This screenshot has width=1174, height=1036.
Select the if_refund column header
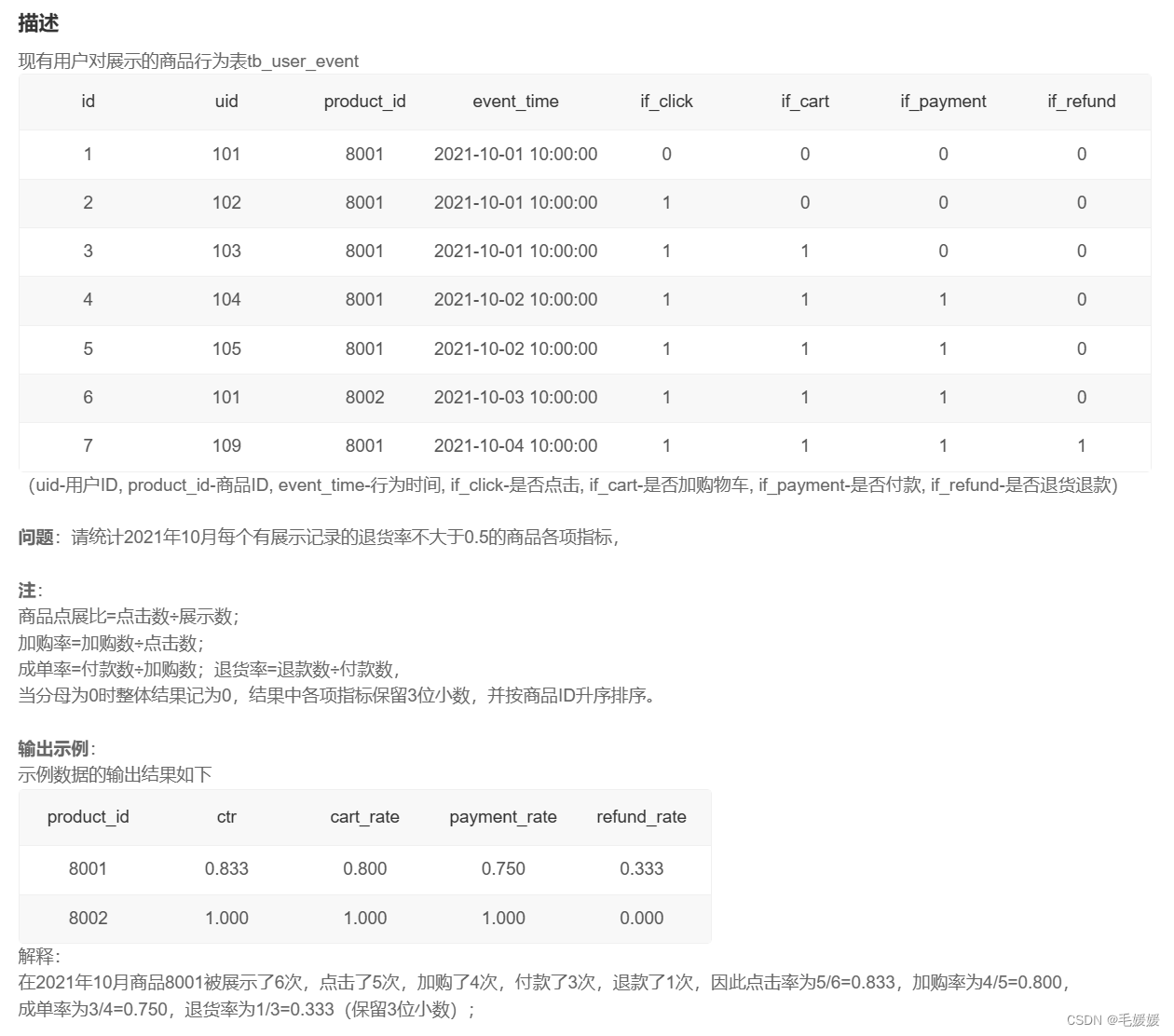(x=1081, y=102)
